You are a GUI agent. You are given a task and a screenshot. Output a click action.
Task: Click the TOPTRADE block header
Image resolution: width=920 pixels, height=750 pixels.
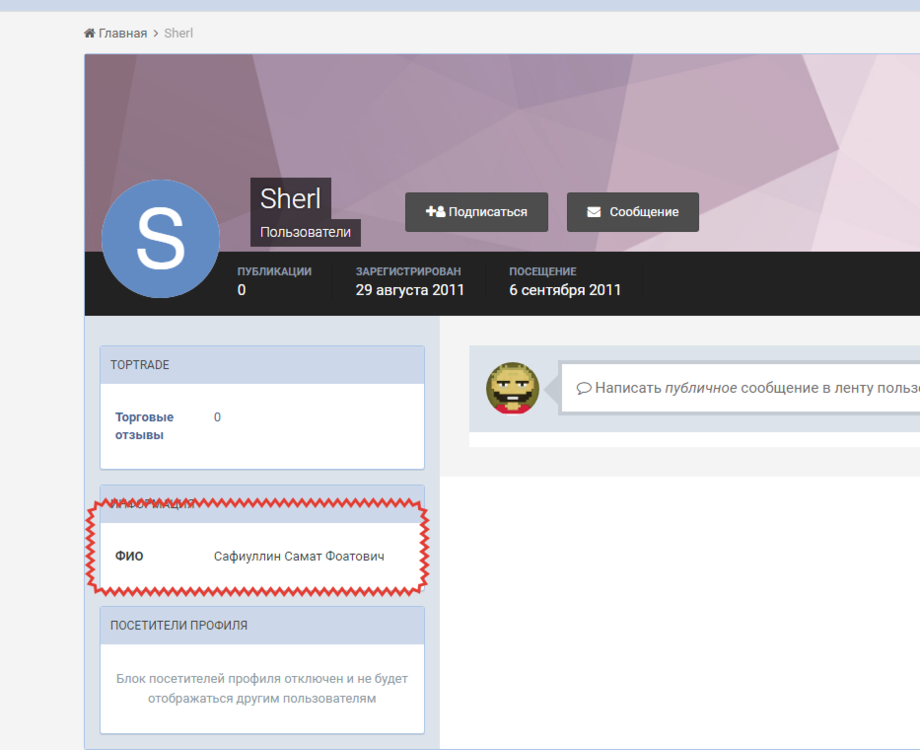click(262, 365)
